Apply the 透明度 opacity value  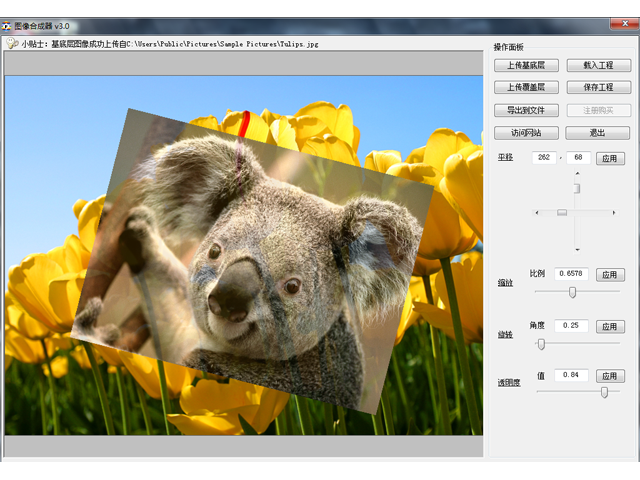[x=610, y=376]
